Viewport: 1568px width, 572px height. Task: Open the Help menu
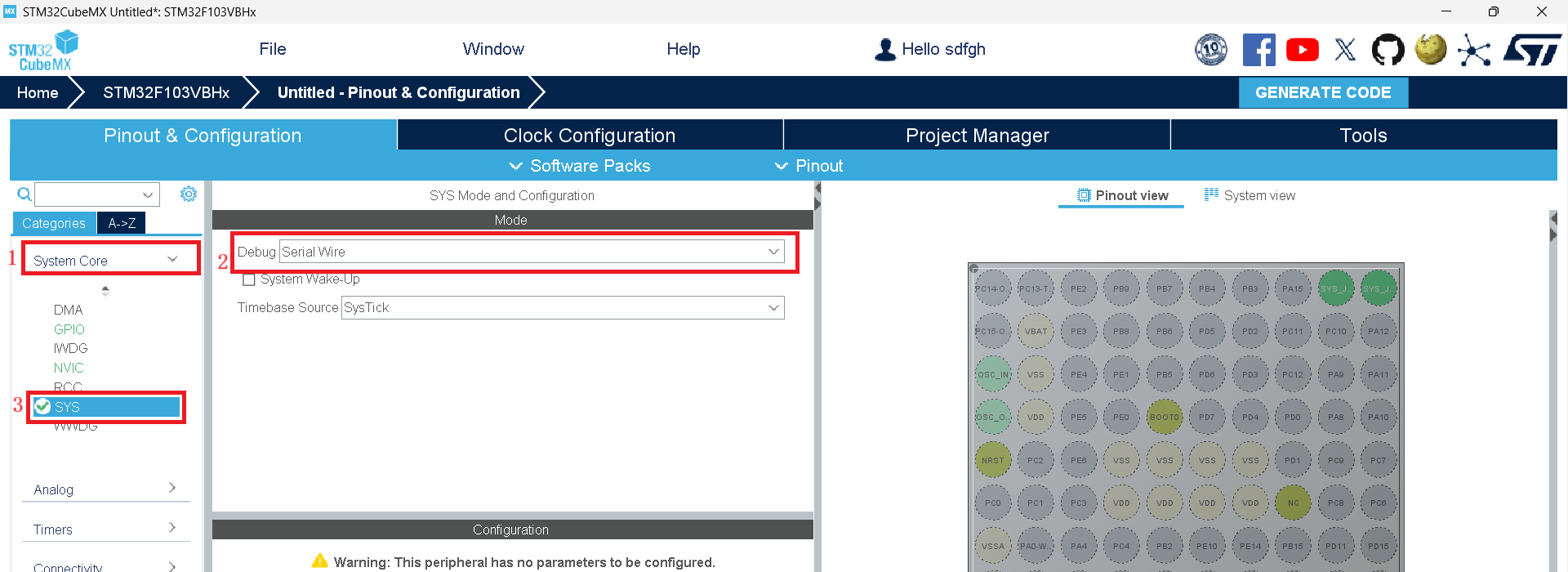(x=684, y=49)
